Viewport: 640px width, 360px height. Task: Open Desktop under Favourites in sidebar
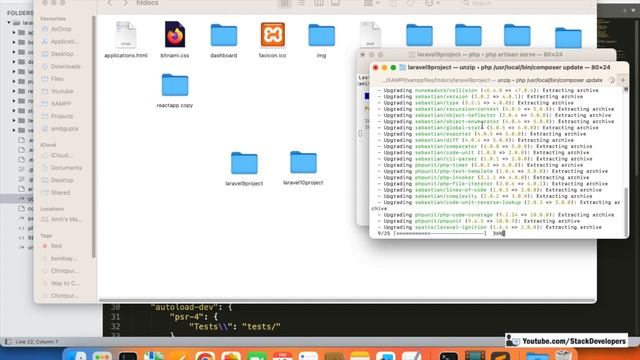[61, 54]
